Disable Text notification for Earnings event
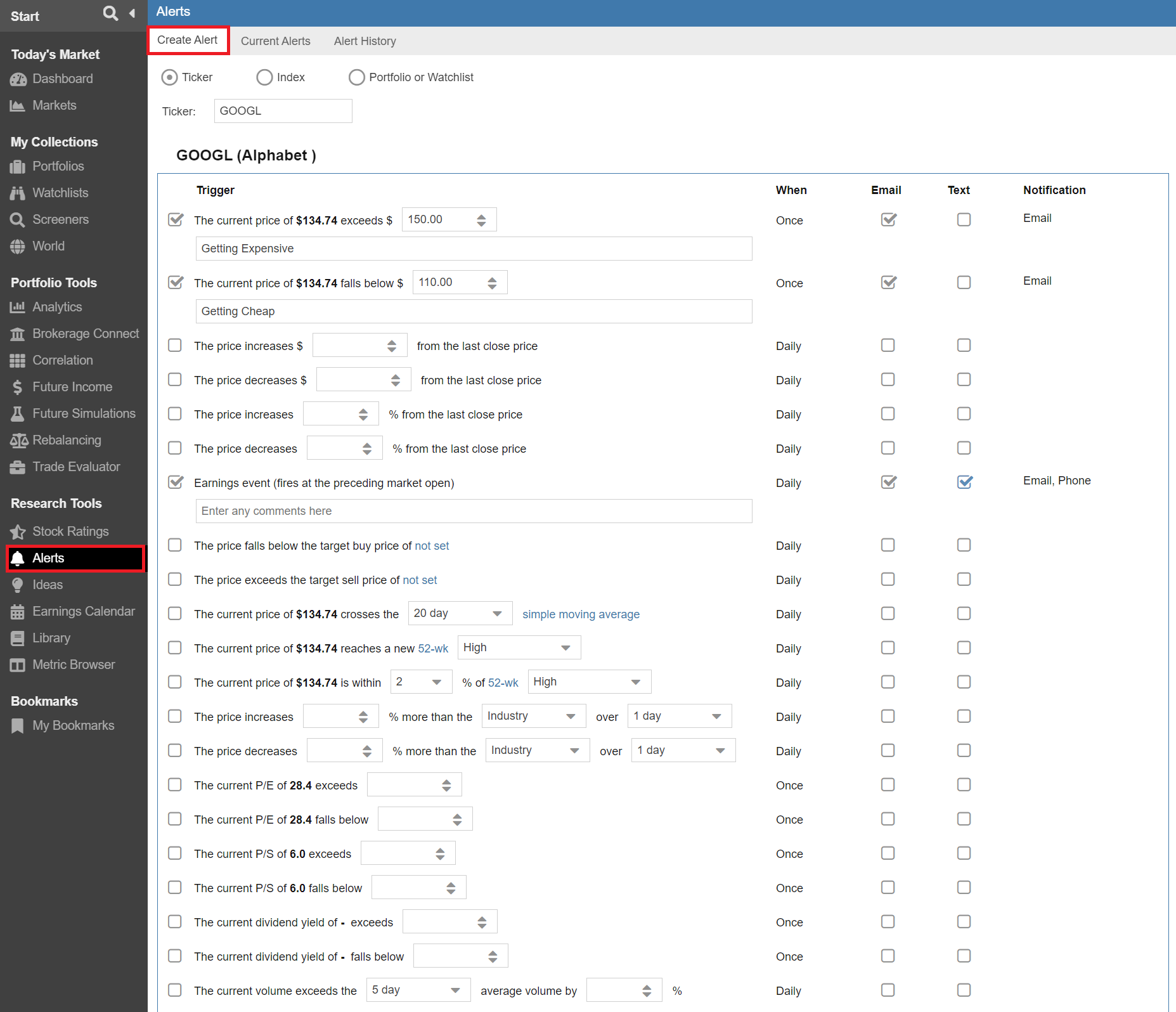This screenshot has height=1012, width=1176. pos(965,482)
